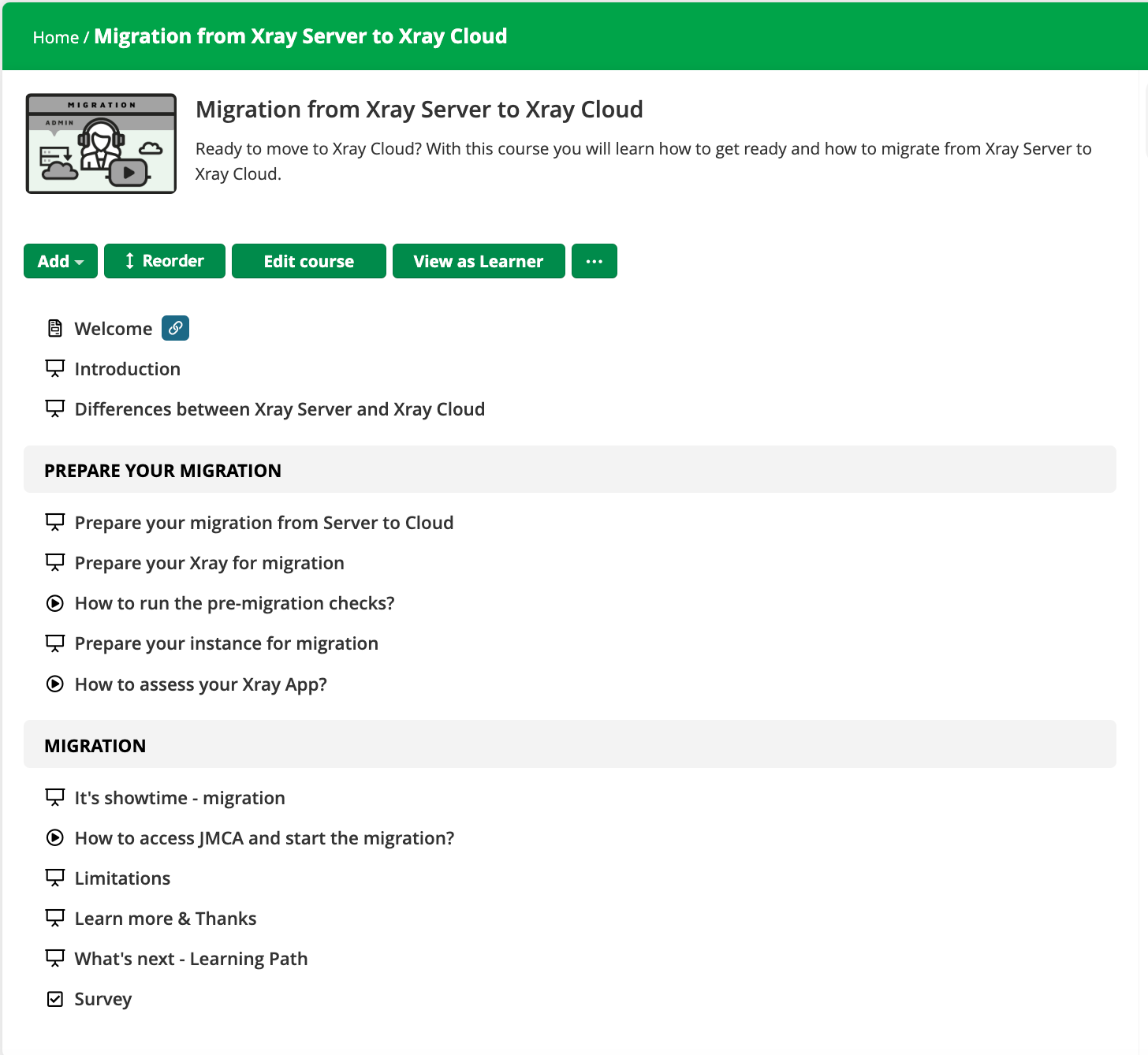Open the What's next - Learning Path lesson
Screen dimensions: 1148x1055
(x=191, y=959)
